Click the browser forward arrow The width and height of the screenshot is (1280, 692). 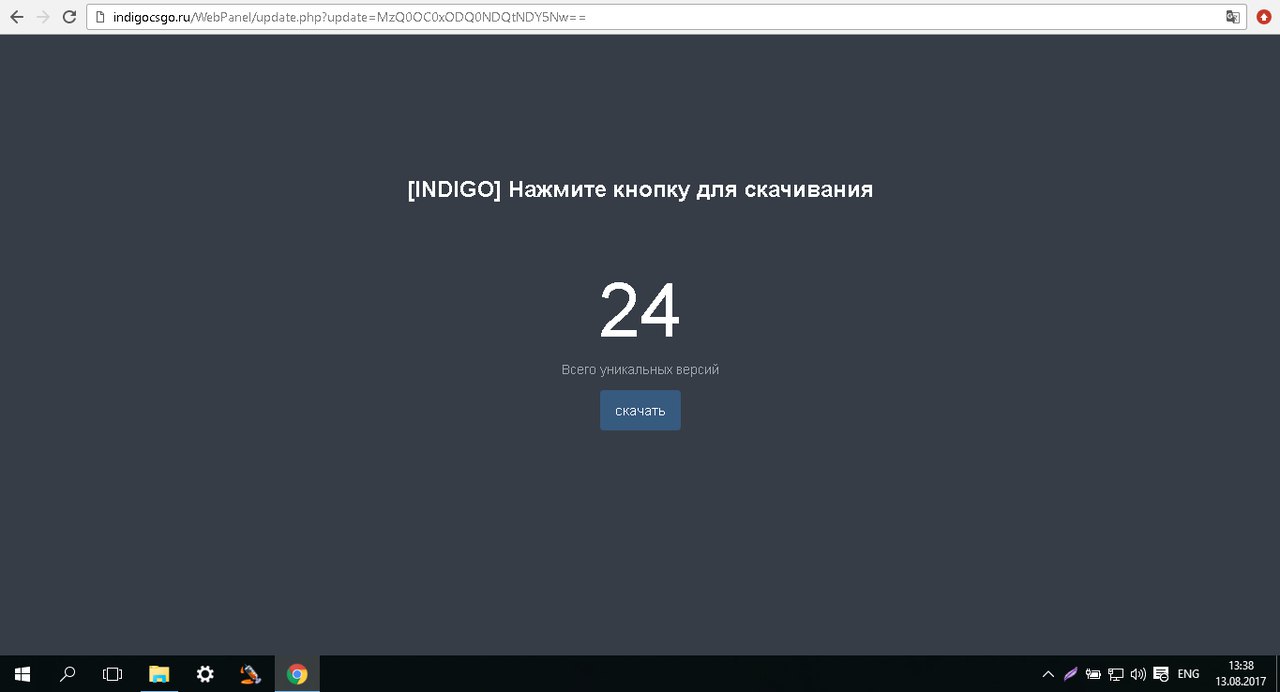coord(43,17)
